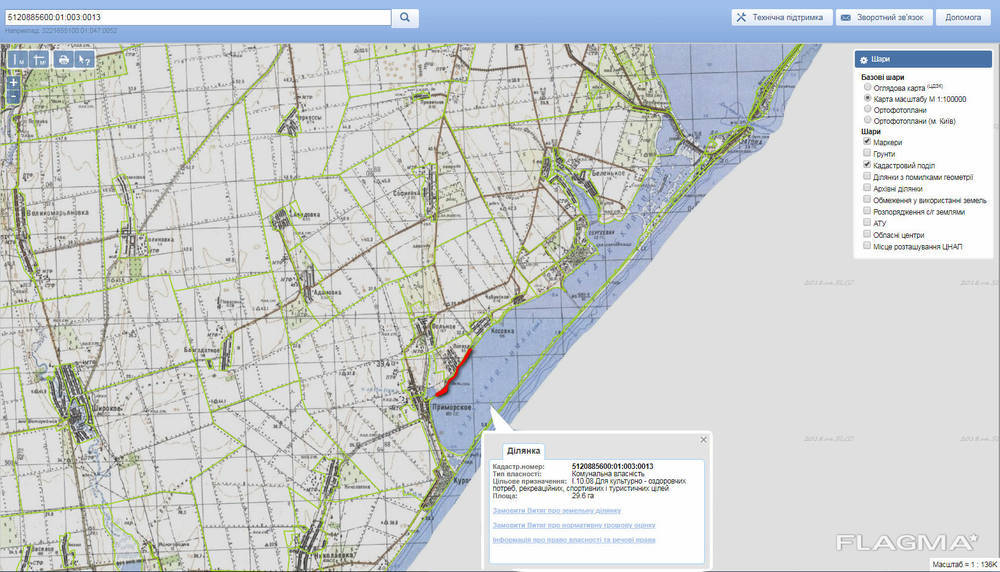
Task: Open the Допомога help button
Action: [963, 17]
